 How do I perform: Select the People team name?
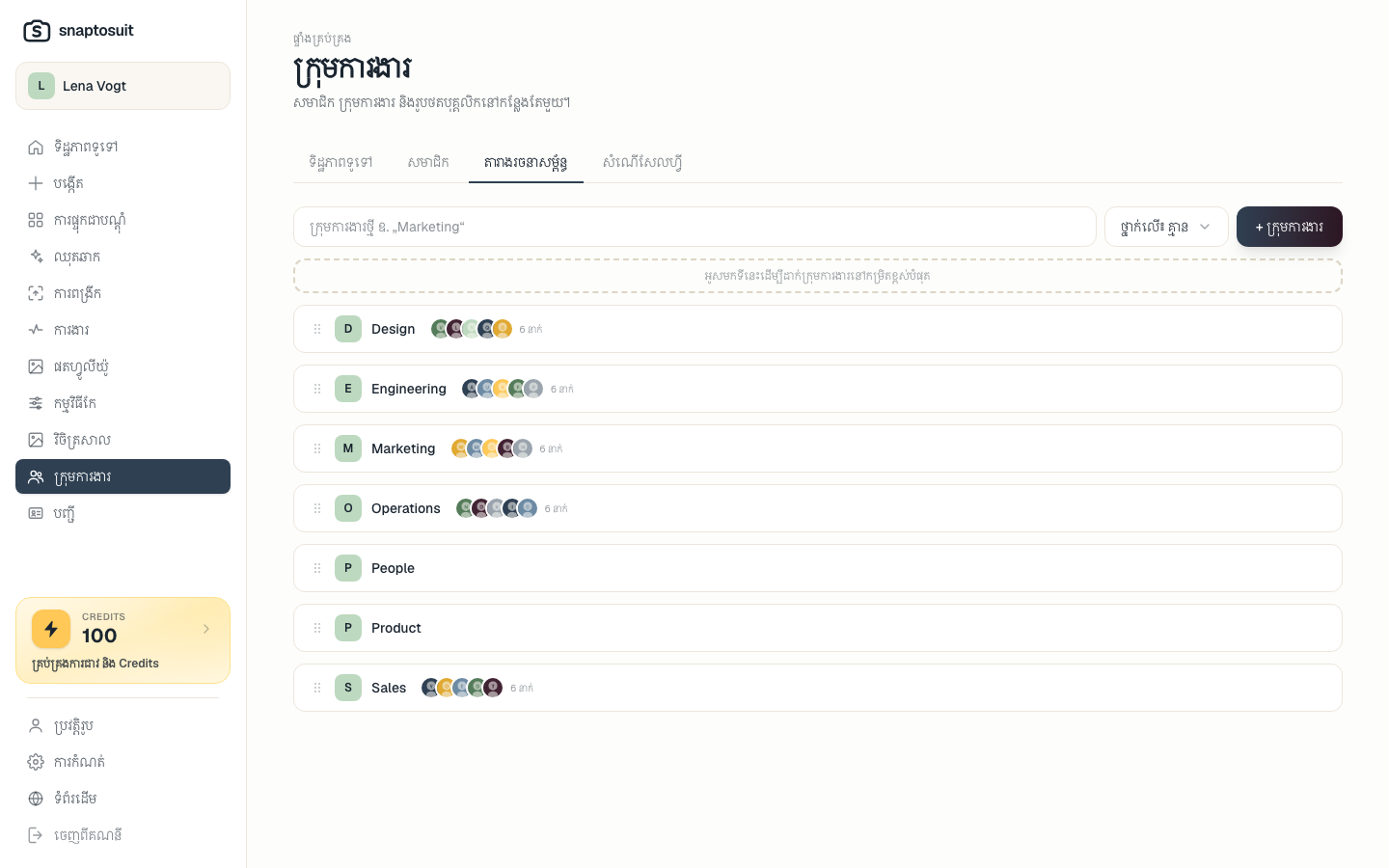pos(394,568)
